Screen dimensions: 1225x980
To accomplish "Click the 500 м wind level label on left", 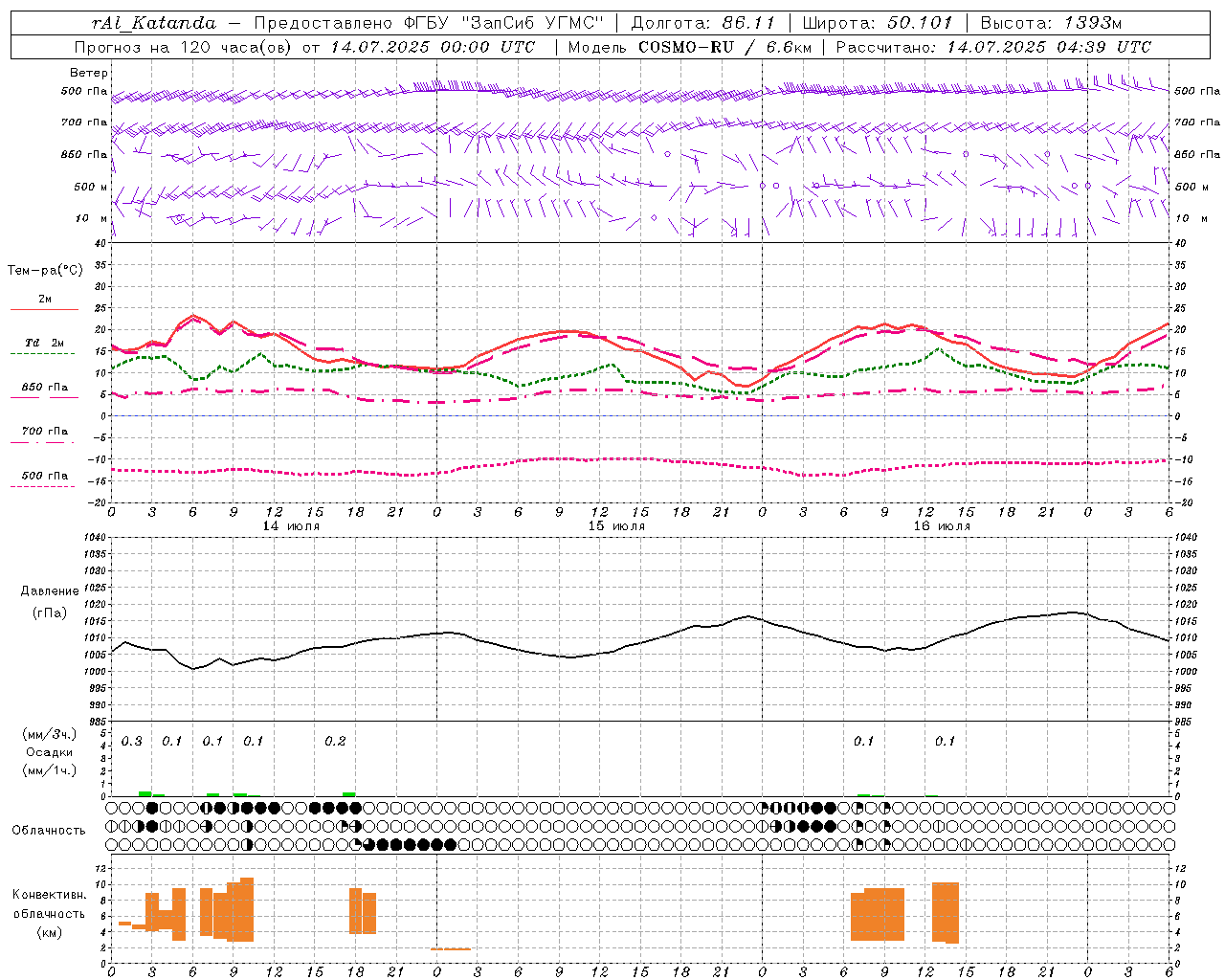I will click(x=91, y=187).
